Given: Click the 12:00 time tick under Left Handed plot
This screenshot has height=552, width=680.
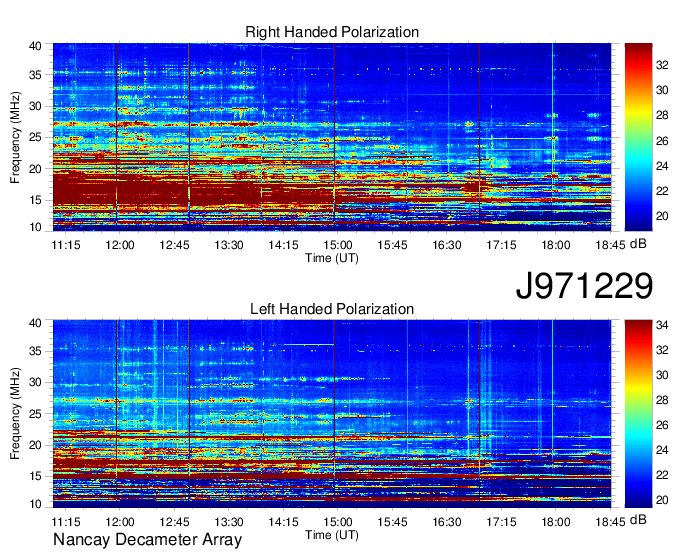Looking at the screenshot, I should coord(120,522).
